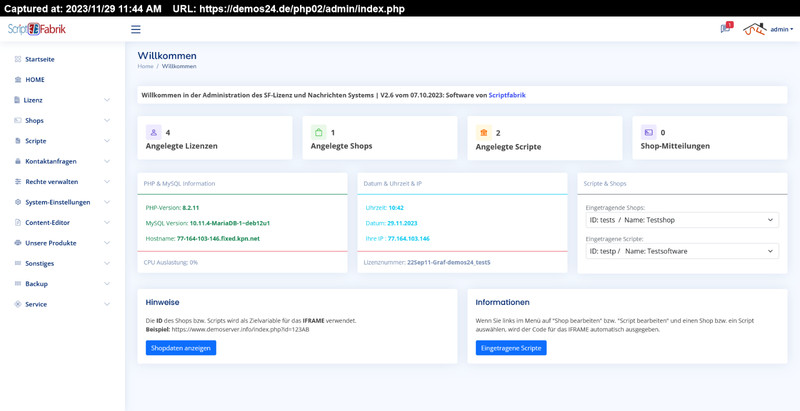Click the Home breadcrumb link
Viewport: 800px width, 411px height.
tap(145, 66)
